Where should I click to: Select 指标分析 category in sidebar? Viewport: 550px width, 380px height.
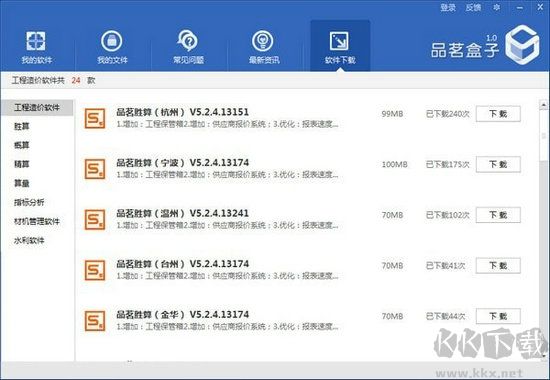point(29,202)
